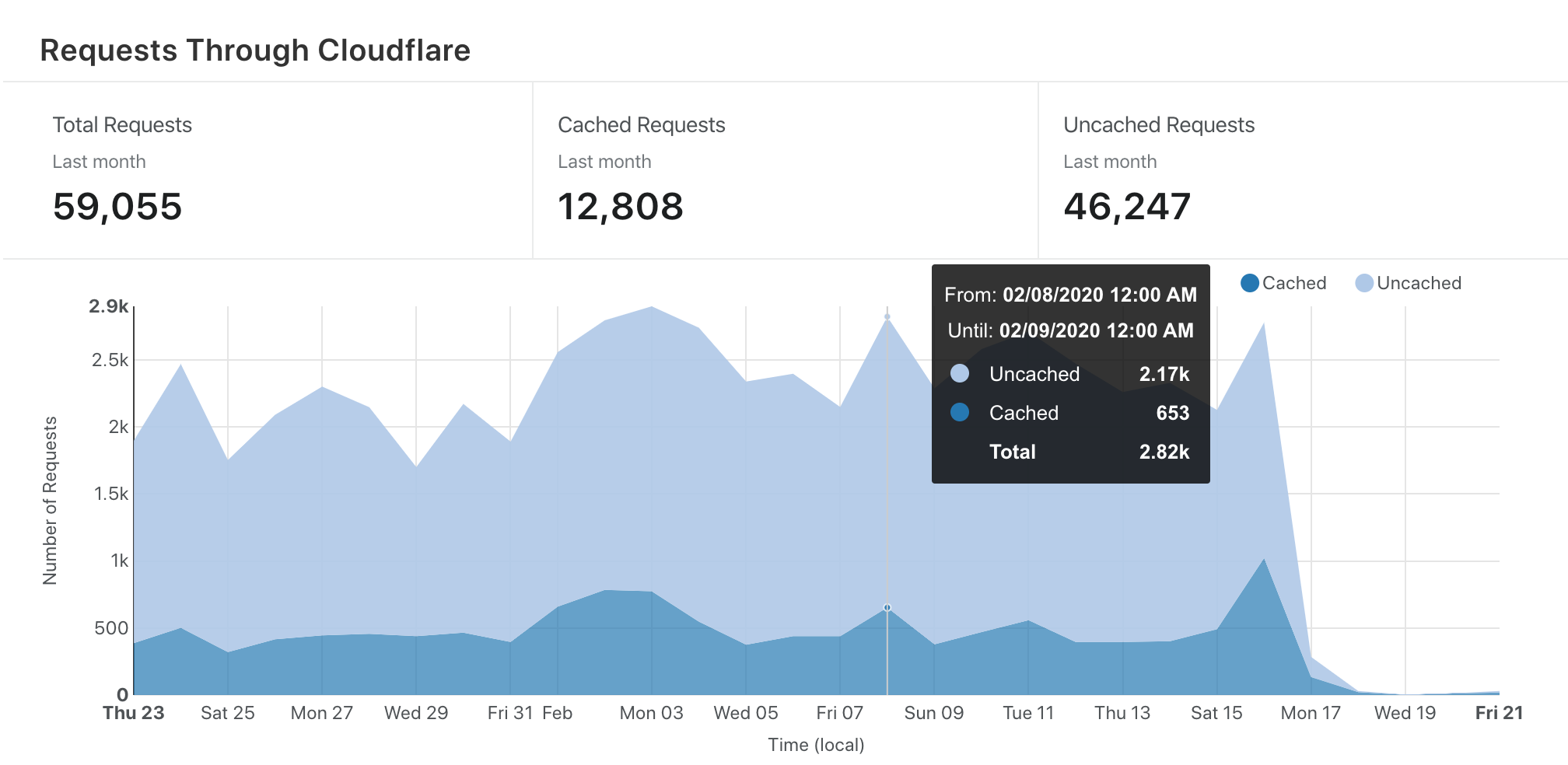The width and height of the screenshot is (1568, 765).
Task: Click the 1k y-axis label
Action: point(120,561)
